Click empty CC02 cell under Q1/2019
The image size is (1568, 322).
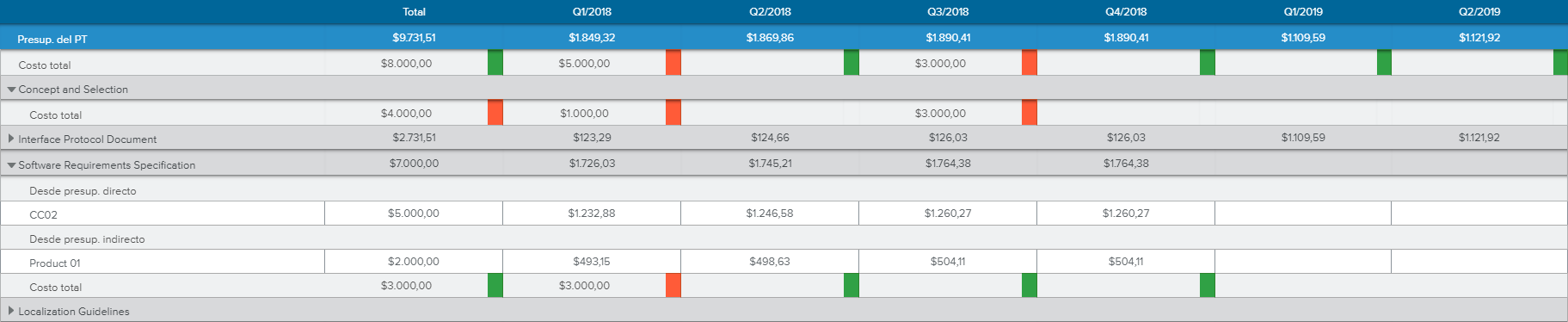pyautogui.click(x=1303, y=214)
